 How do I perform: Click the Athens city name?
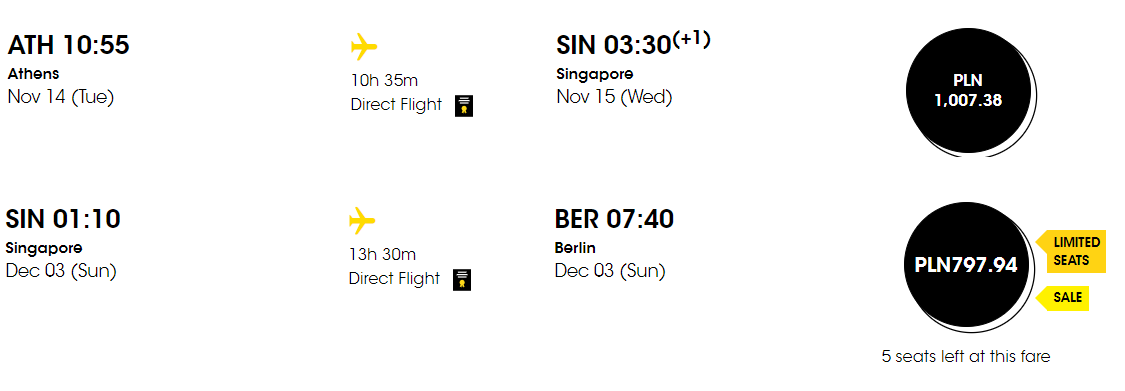pyautogui.click(x=33, y=74)
